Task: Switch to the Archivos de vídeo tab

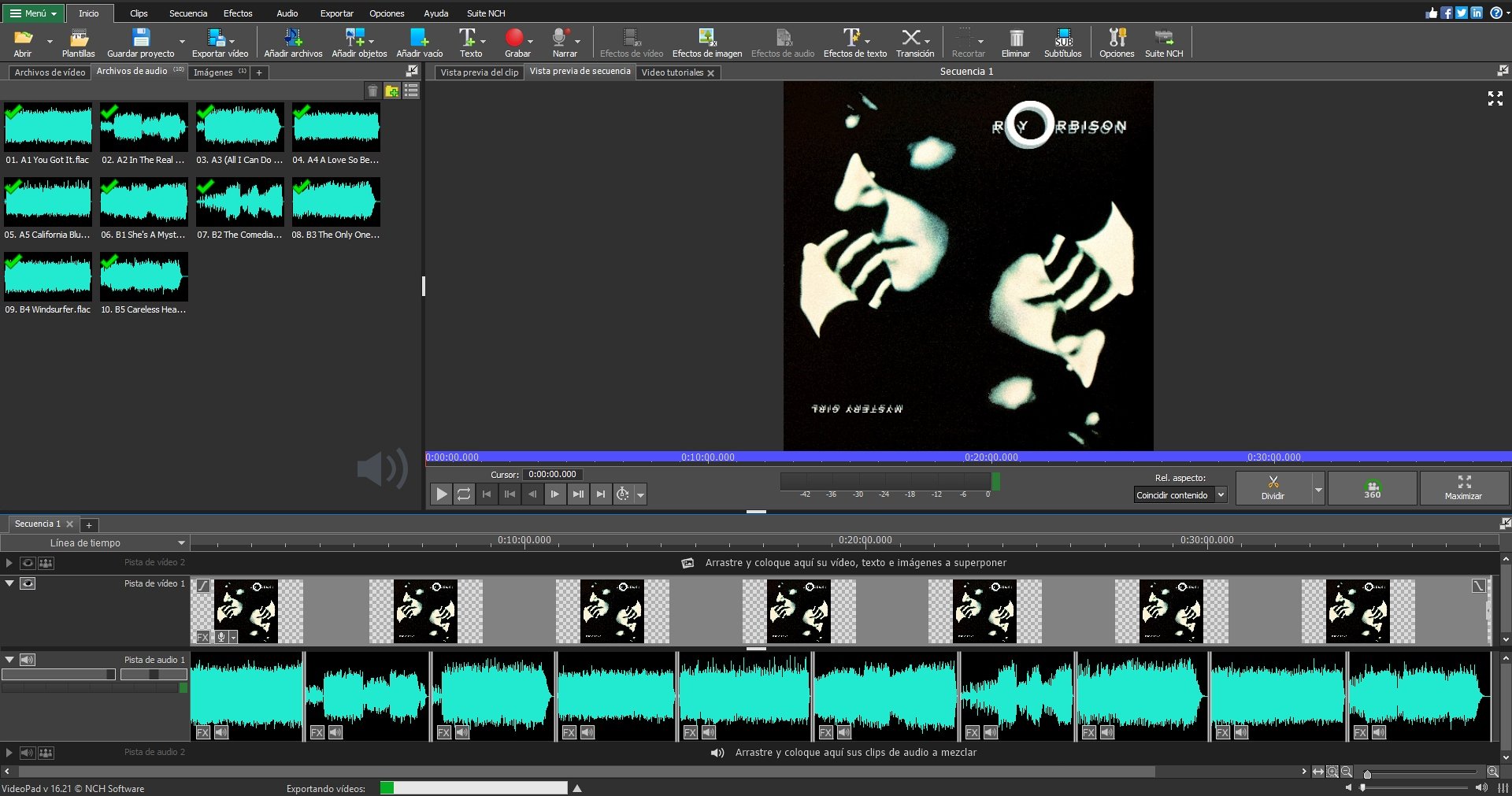Action: point(50,72)
